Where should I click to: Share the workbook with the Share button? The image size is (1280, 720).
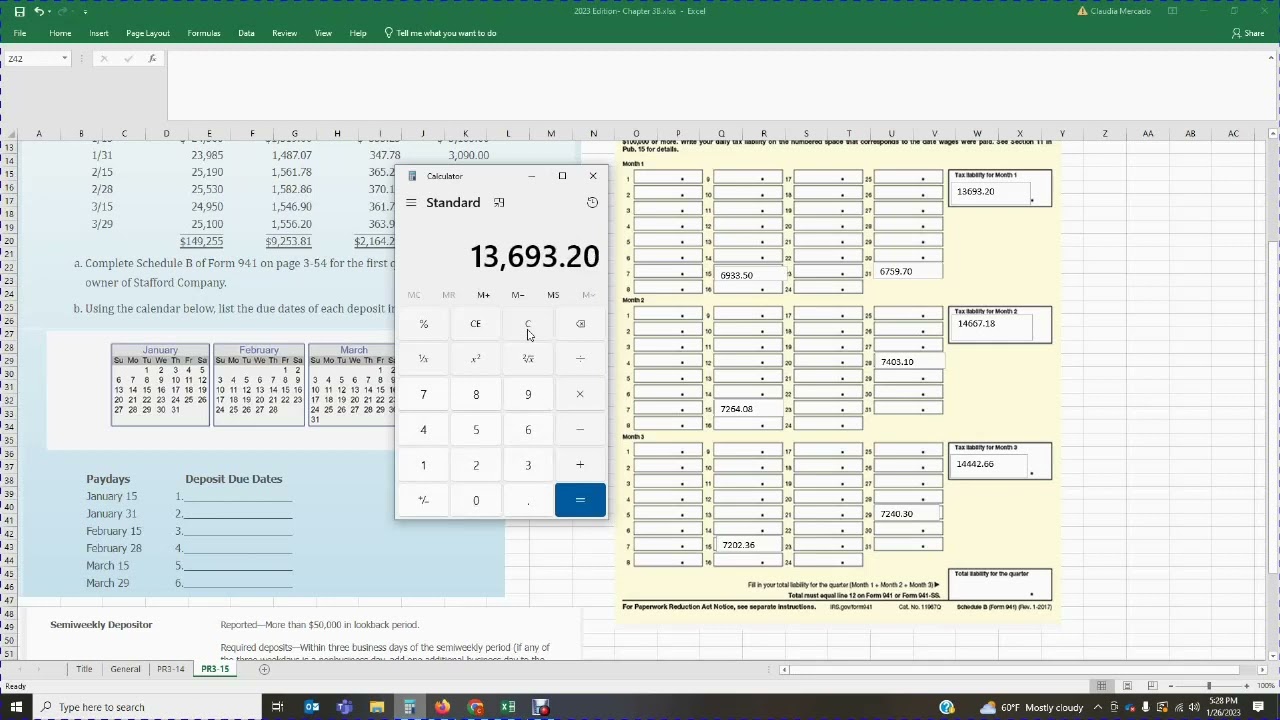point(1248,33)
